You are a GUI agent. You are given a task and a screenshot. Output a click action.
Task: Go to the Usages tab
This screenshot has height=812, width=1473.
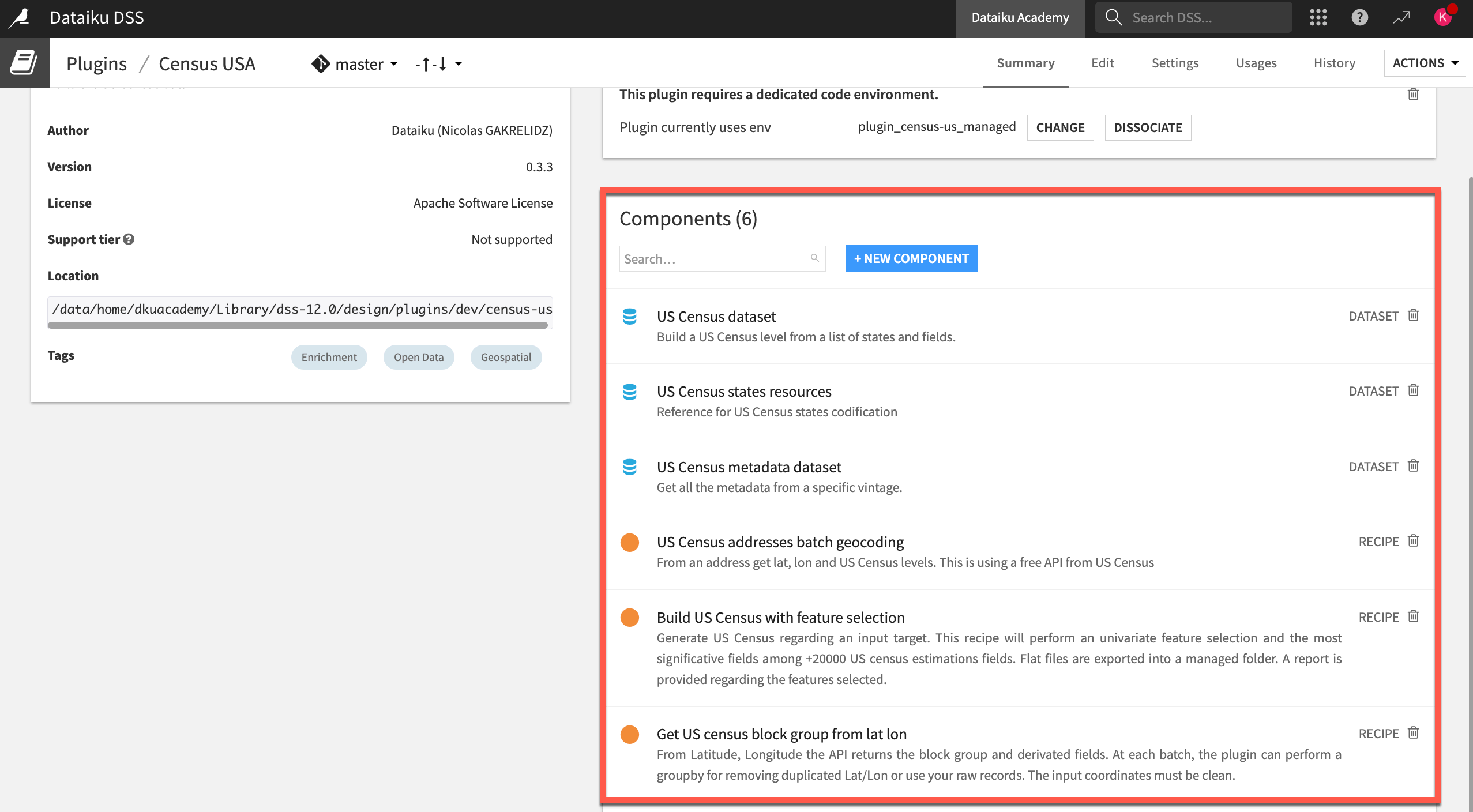1256,63
